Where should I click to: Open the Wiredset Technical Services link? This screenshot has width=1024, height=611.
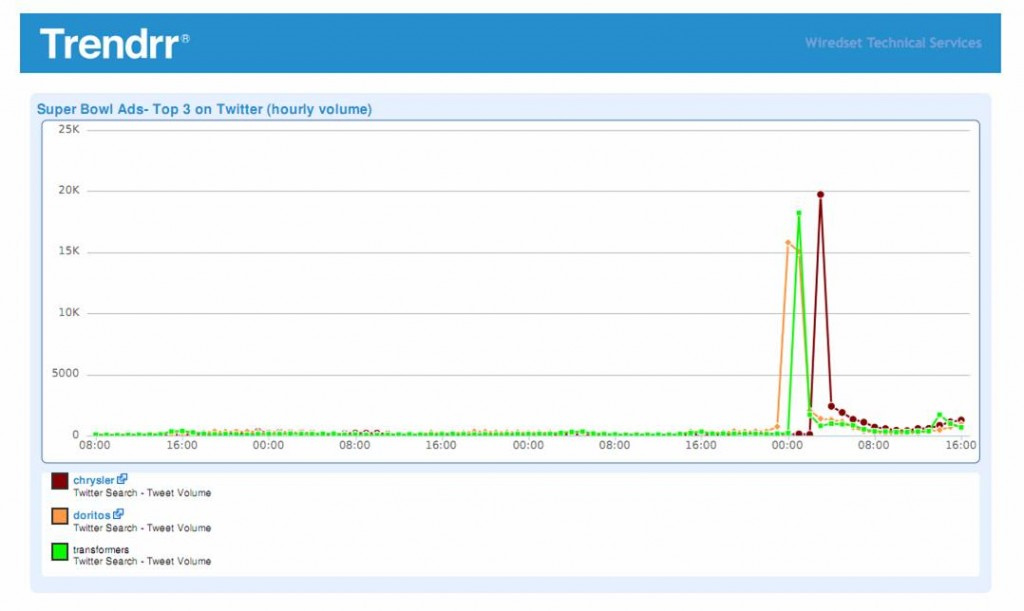tap(893, 43)
